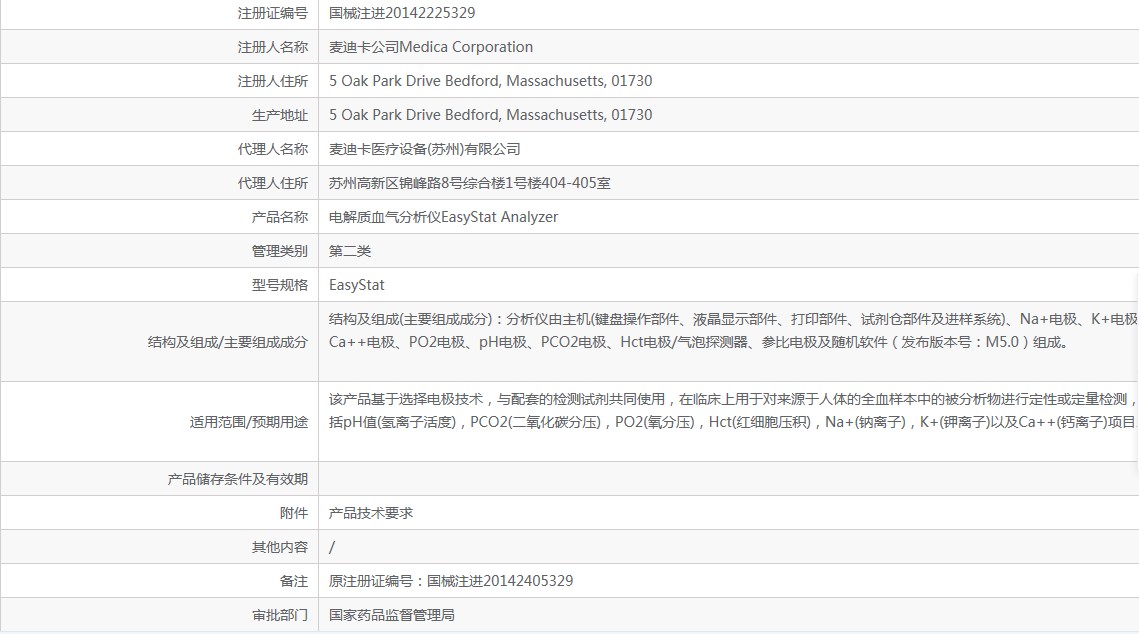The width and height of the screenshot is (1139, 634).
Task: Click the 代理人住所 label
Action: coord(272,184)
